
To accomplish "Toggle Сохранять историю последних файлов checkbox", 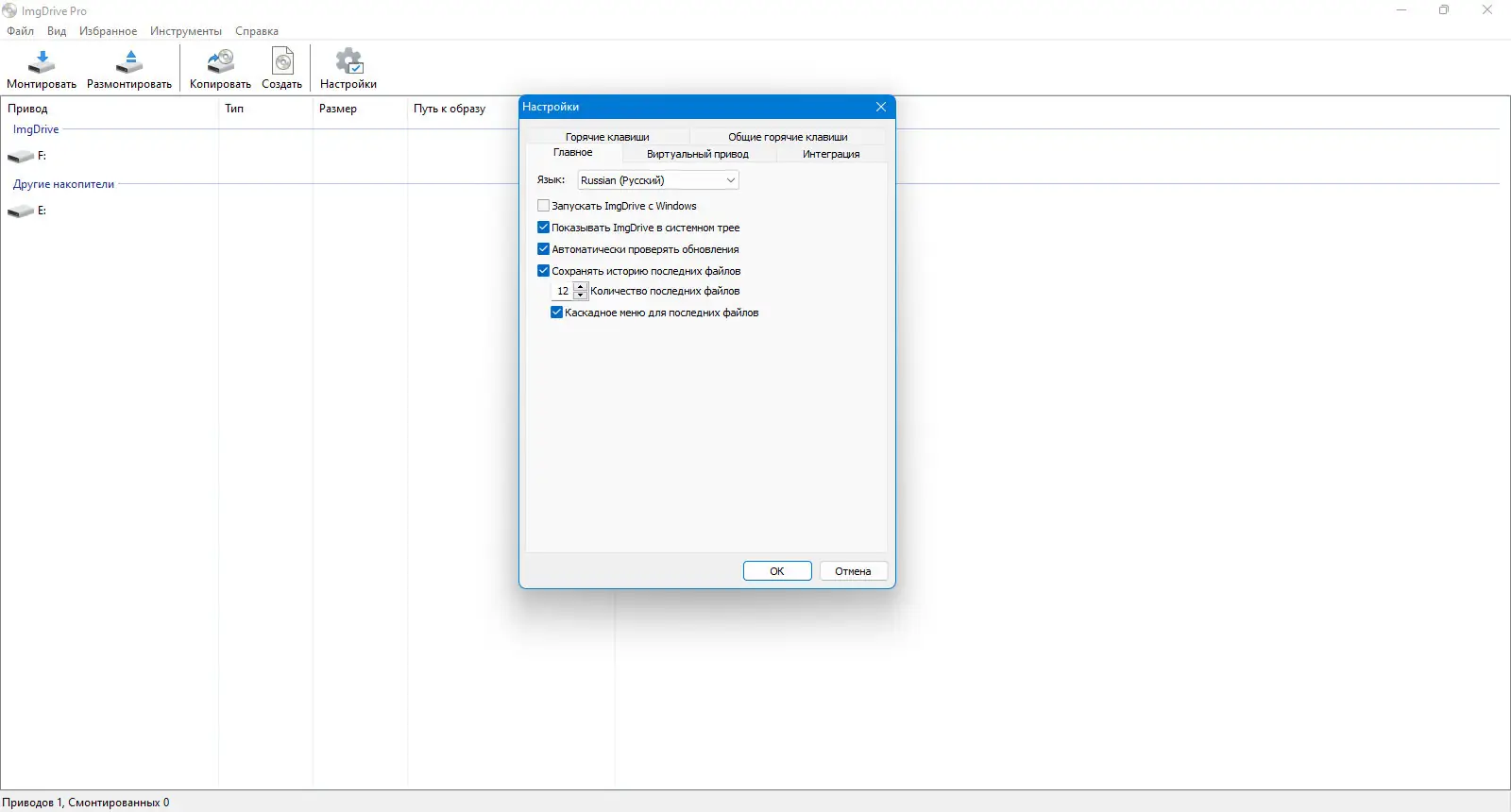I will tap(543, 271).
